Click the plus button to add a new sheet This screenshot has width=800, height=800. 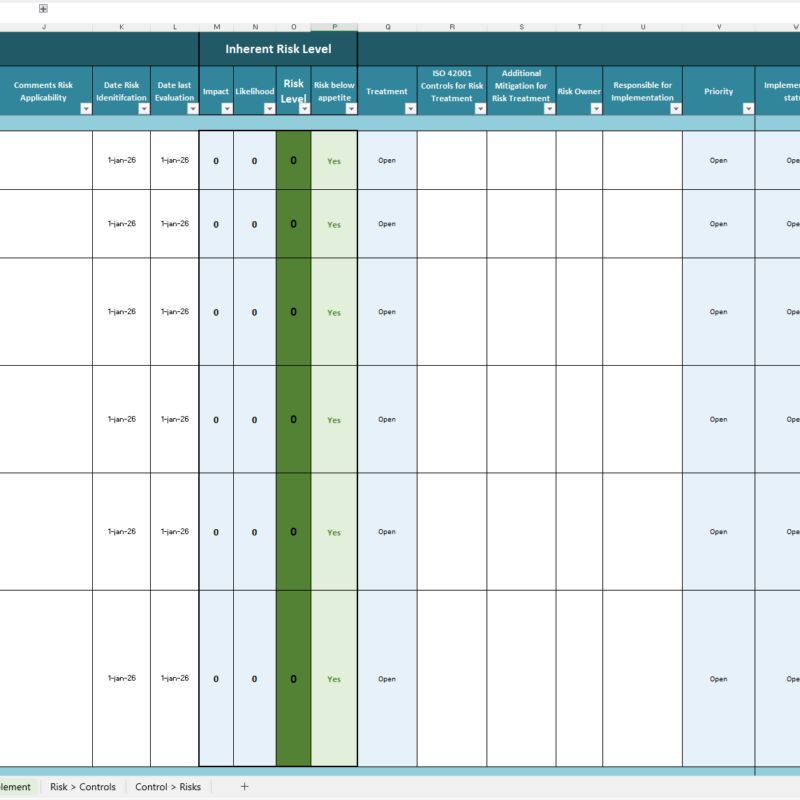coord(244,787)
